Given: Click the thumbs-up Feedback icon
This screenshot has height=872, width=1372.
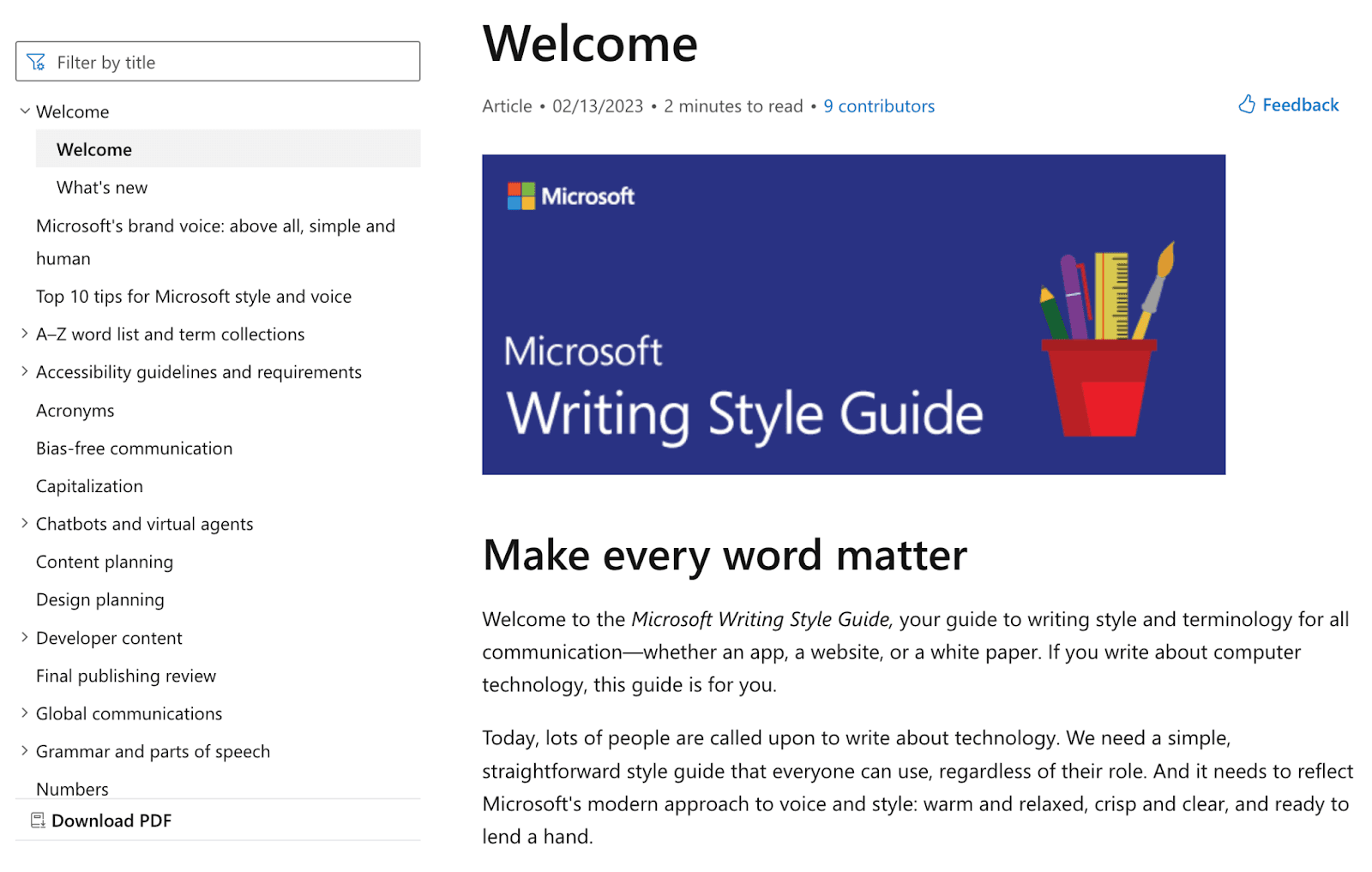Looking at the screenshot, I should point(1246,105).
